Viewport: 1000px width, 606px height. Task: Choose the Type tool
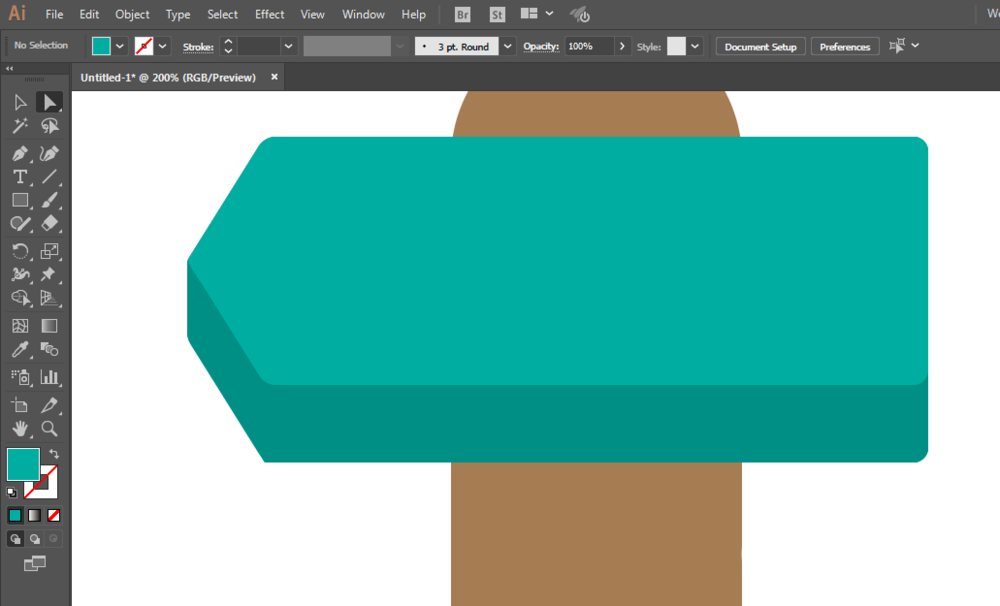click(20, 177)
